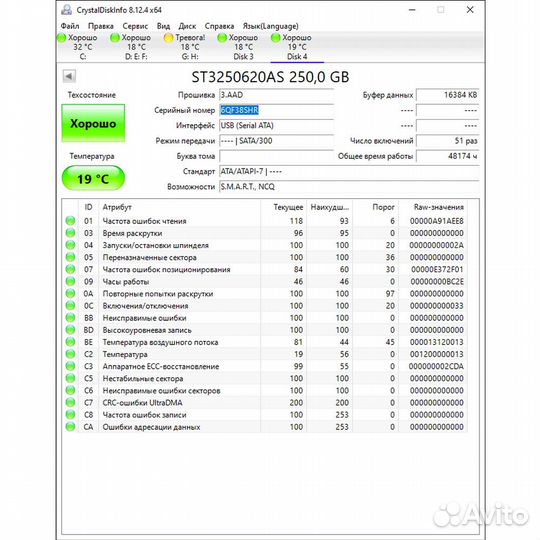This screenshot has width=540, height=540.
Task: Open the Справка menu
Action: 219,26
